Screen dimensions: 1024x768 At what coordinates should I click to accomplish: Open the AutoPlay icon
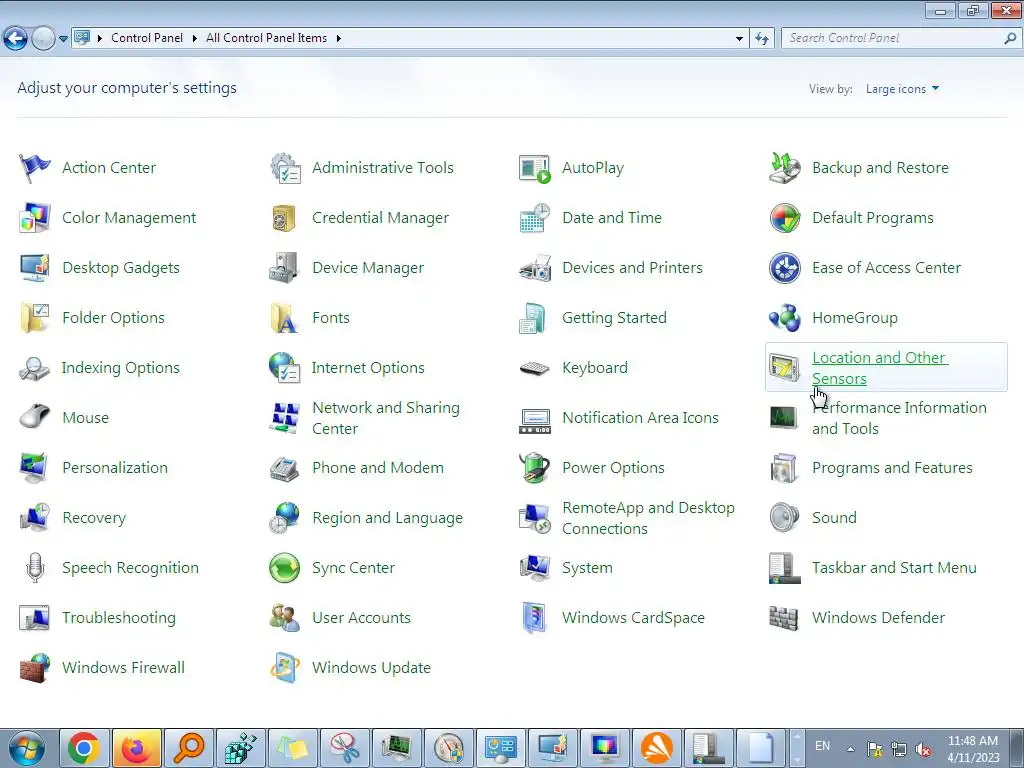[534, 168]
